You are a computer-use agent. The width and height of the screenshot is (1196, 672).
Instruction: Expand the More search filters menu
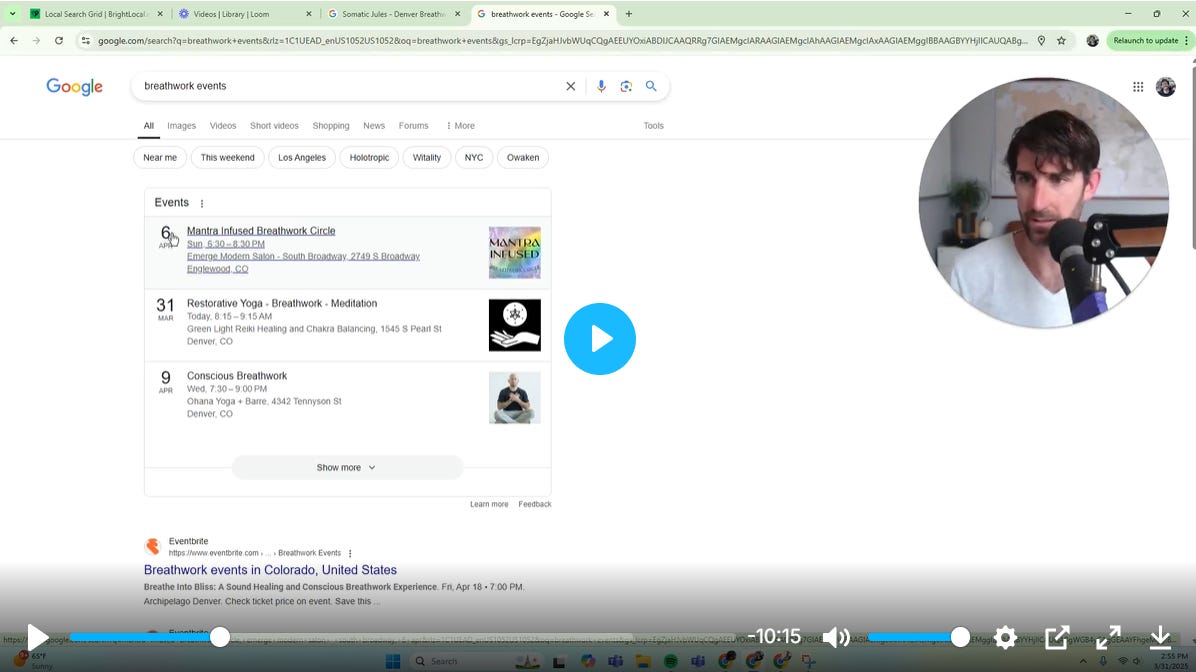(461, 126)
